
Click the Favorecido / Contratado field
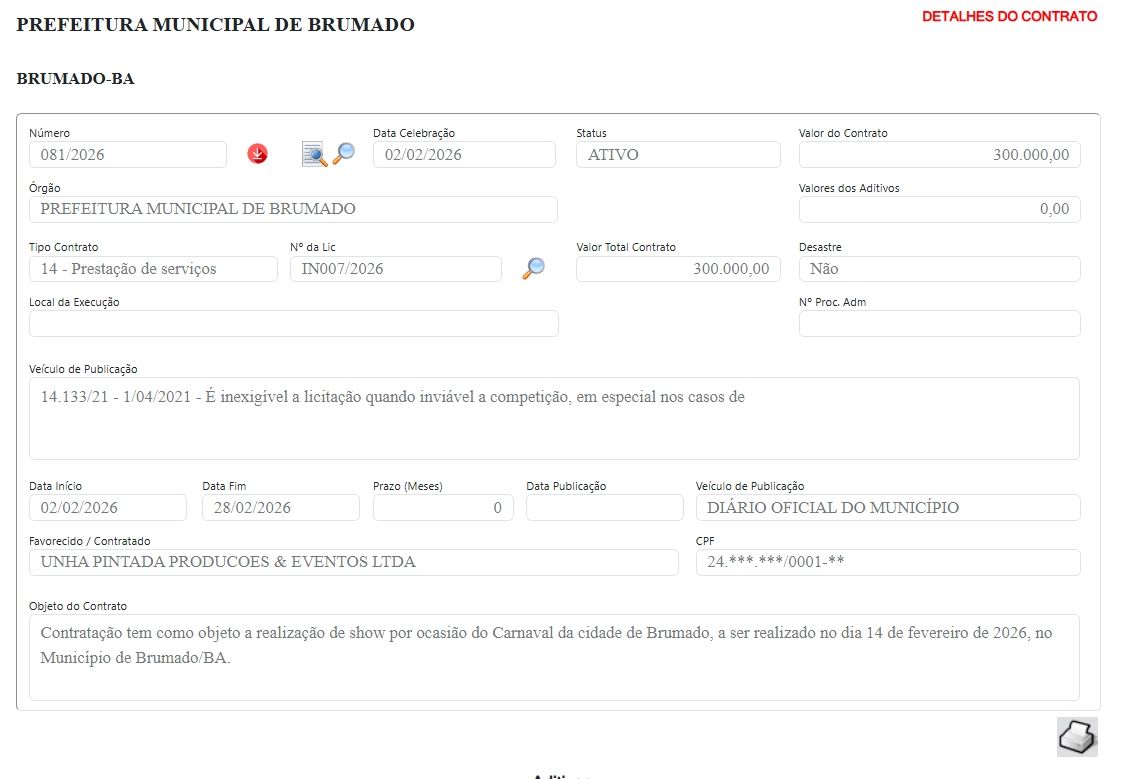click(x=353, y=562)
